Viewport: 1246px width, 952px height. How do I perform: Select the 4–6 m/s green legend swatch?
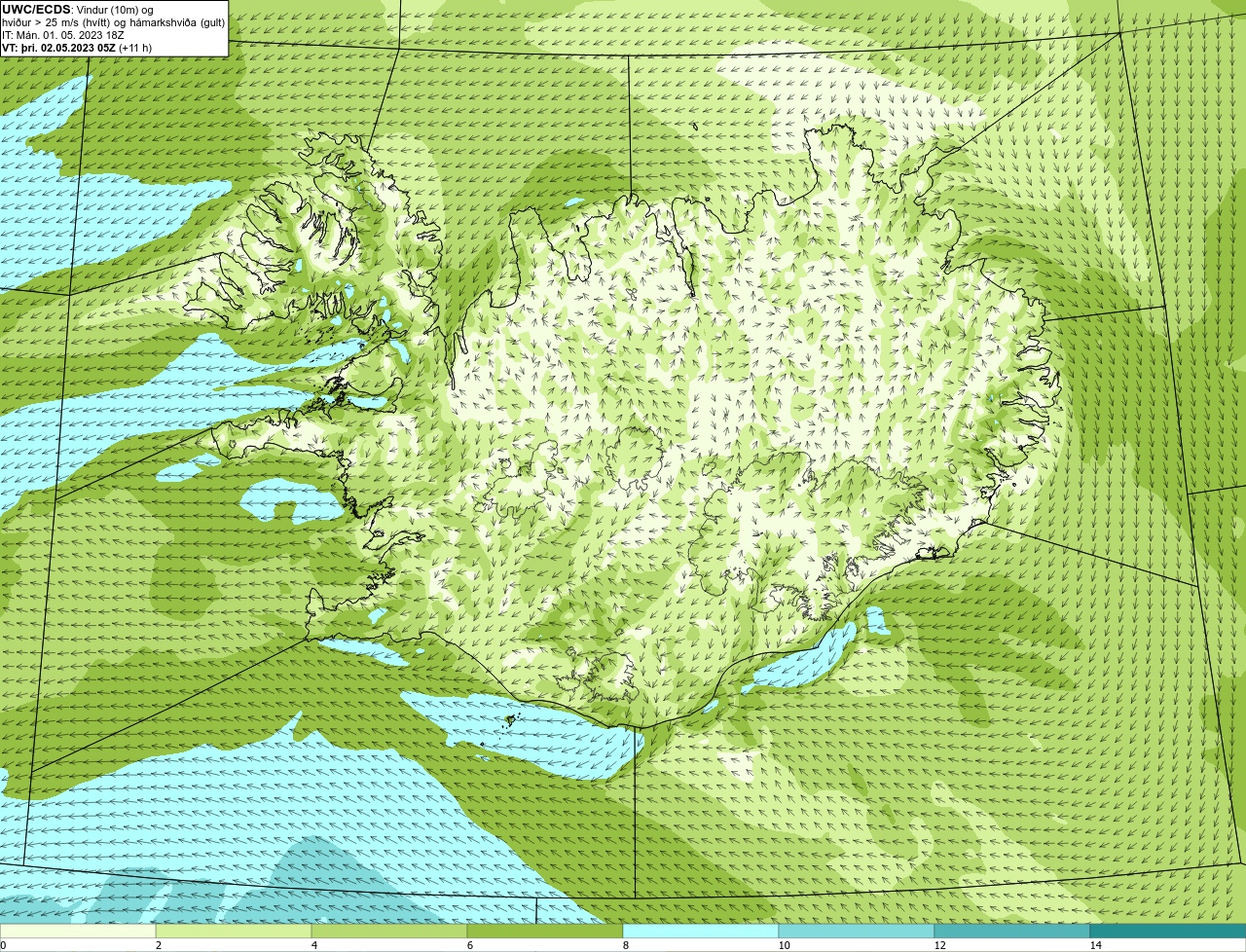click(389, 931)
